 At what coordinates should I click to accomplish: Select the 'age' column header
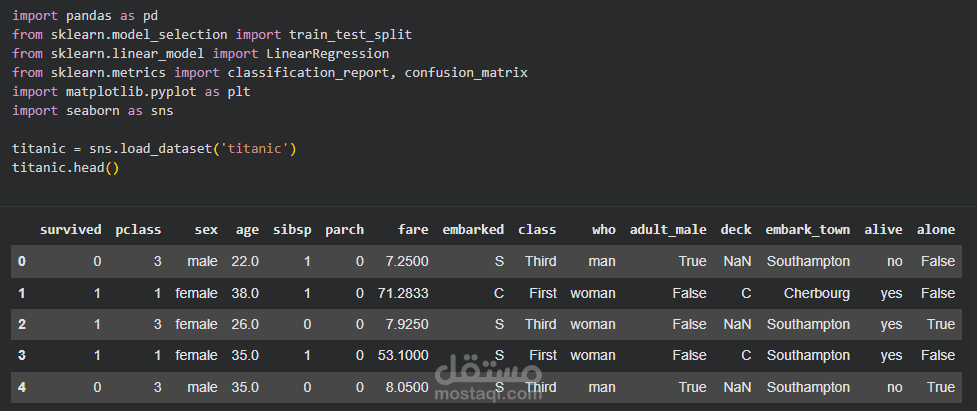point(247,230)
